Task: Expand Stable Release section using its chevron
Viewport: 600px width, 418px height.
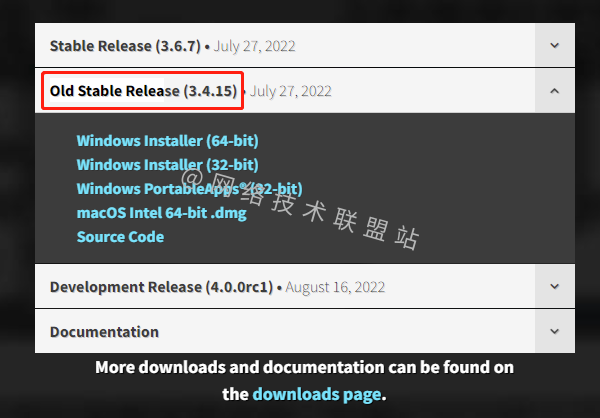Action: coord(554,46)
